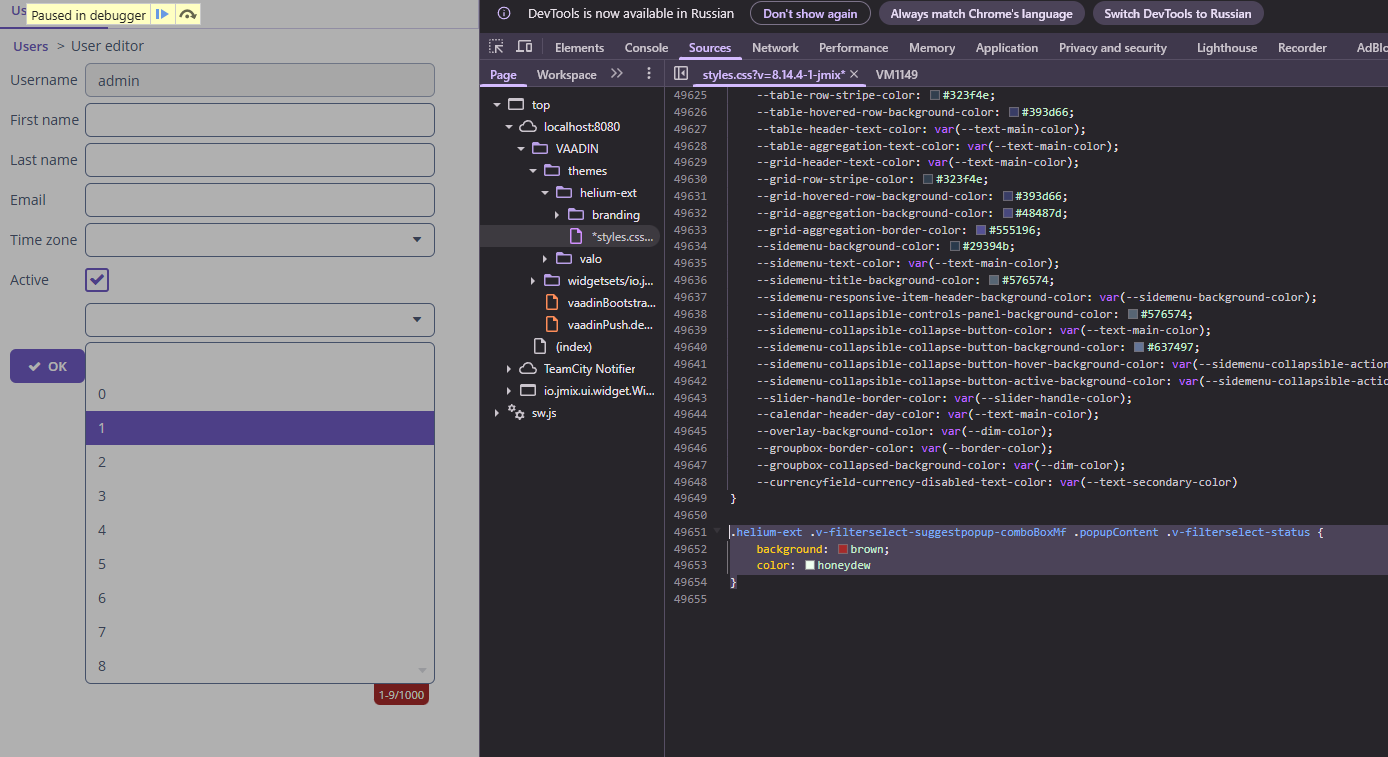Click the 1-9/1000 status label
The height and width of the screenshot is (757, 1388).
[401, 695]
